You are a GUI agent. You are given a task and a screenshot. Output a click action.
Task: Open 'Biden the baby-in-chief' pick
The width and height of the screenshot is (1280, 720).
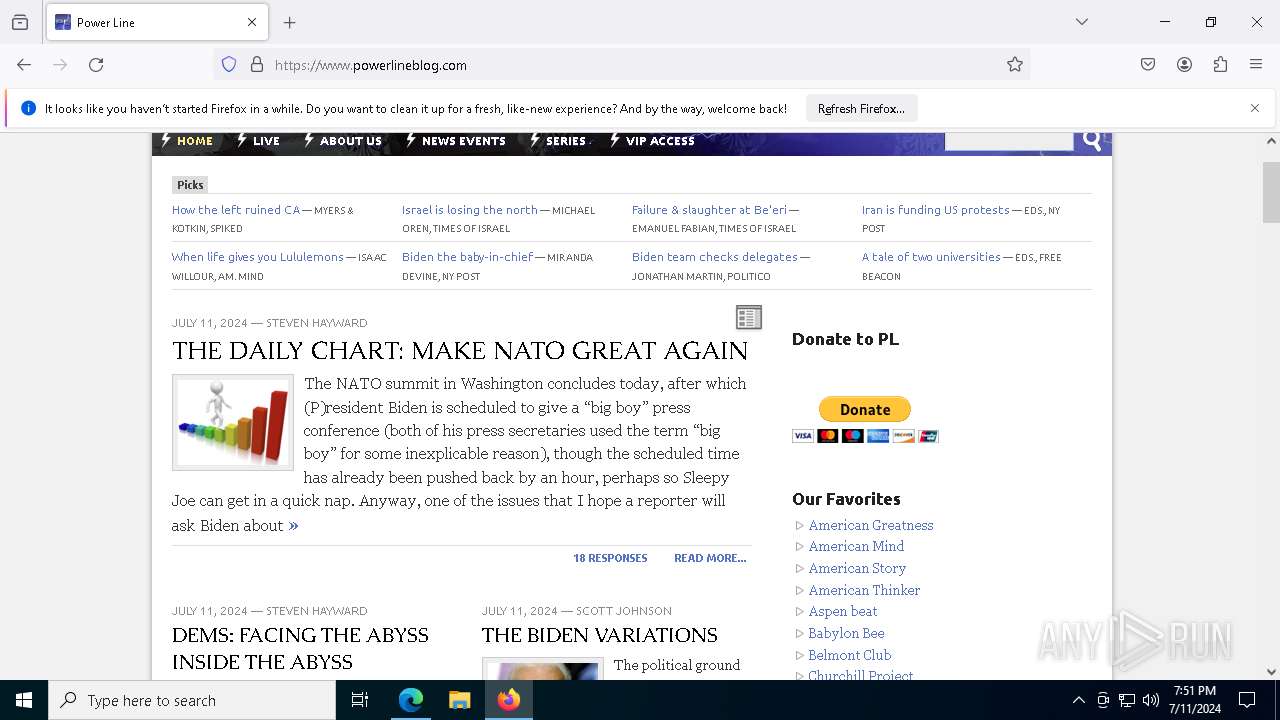coord(468,257)
